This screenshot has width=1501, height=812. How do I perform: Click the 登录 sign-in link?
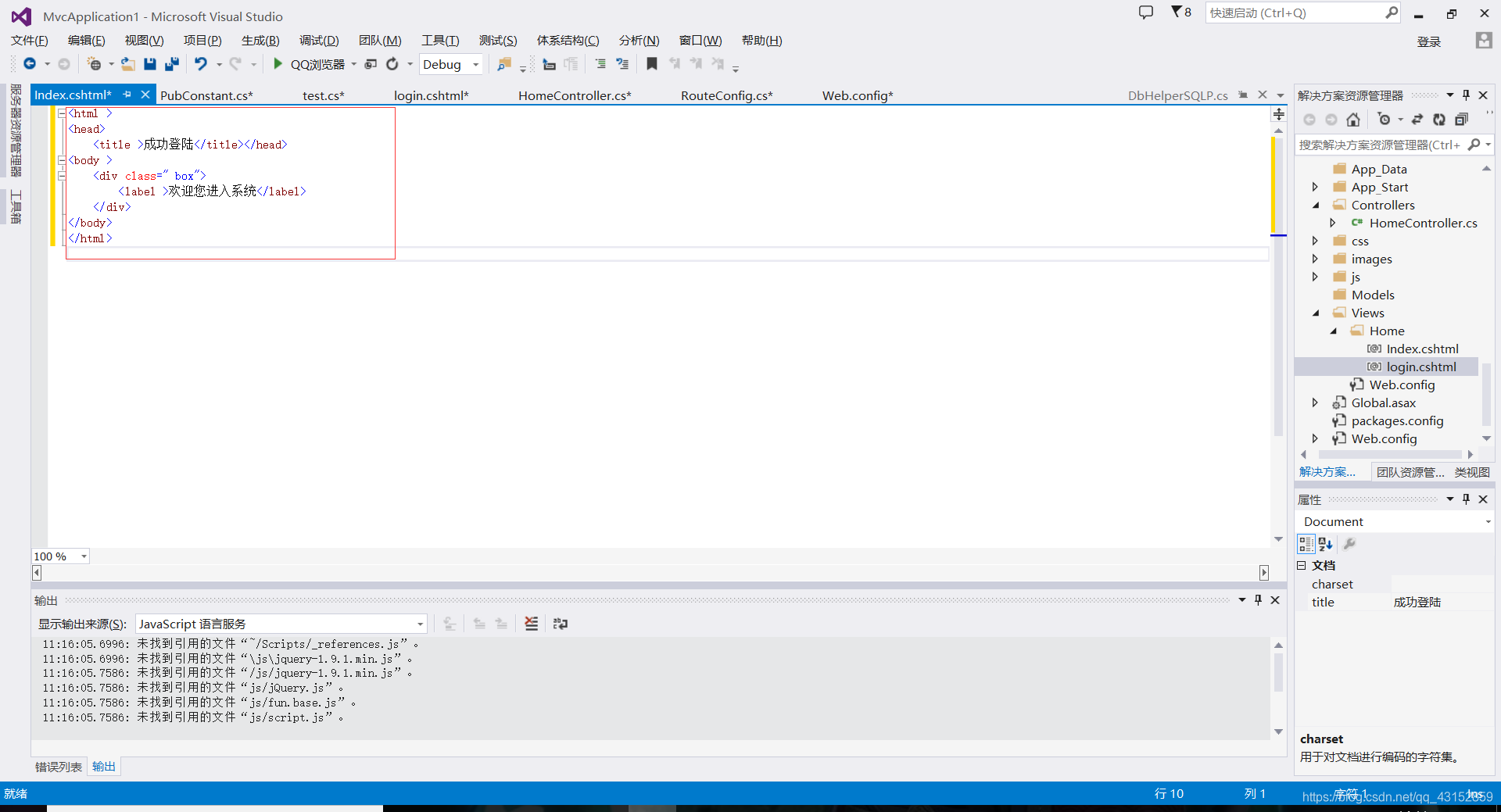pos(1429,42)
